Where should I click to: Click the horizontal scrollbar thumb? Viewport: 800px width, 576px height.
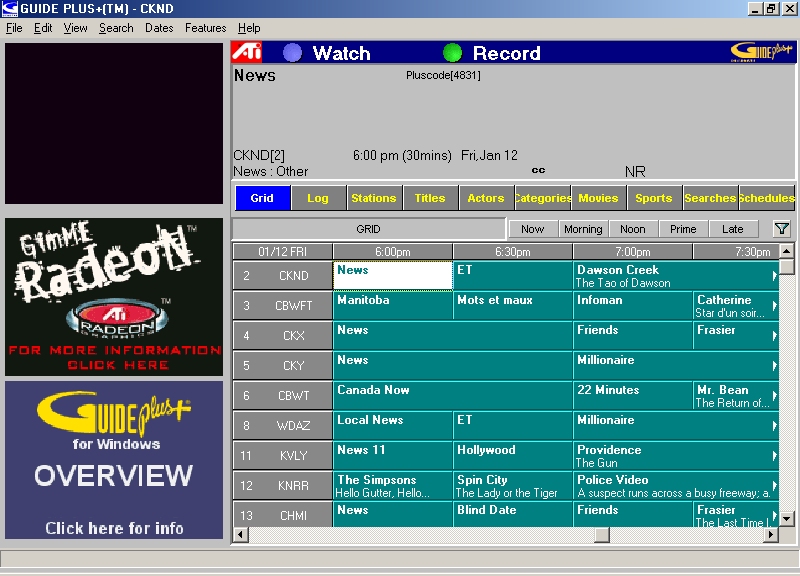pyautogui.click(x=602, y=535)
